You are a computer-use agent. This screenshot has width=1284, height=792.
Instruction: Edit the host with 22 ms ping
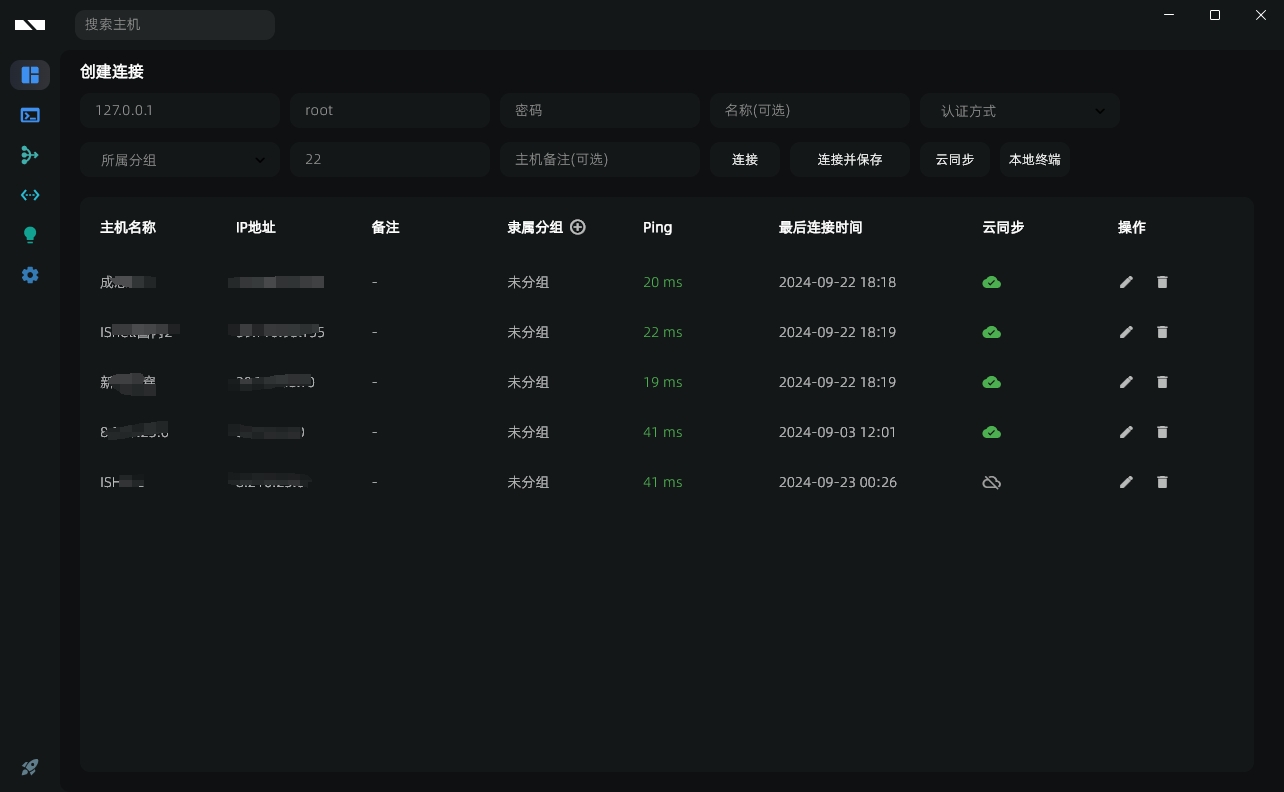[x=1126, y=332]
